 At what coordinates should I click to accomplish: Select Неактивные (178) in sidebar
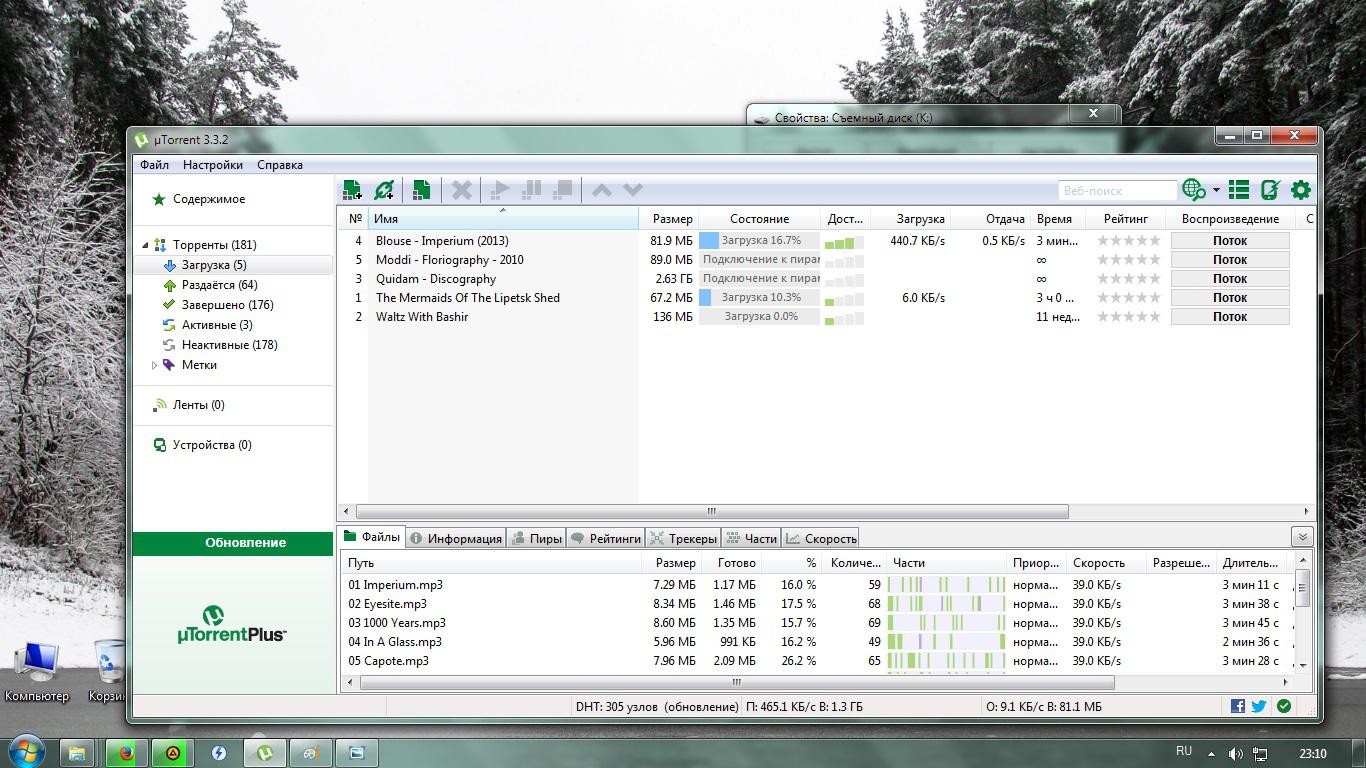219,345
